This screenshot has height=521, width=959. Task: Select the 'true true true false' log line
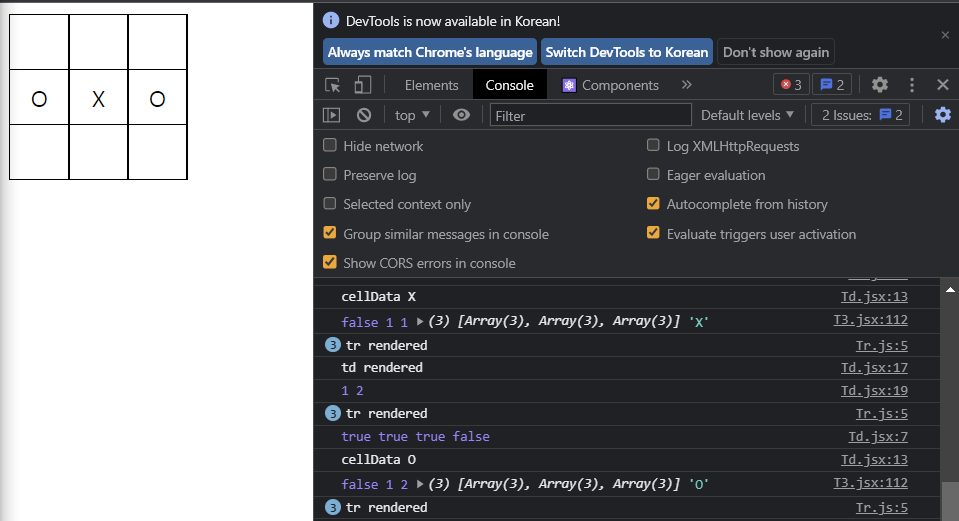[415, 437]
